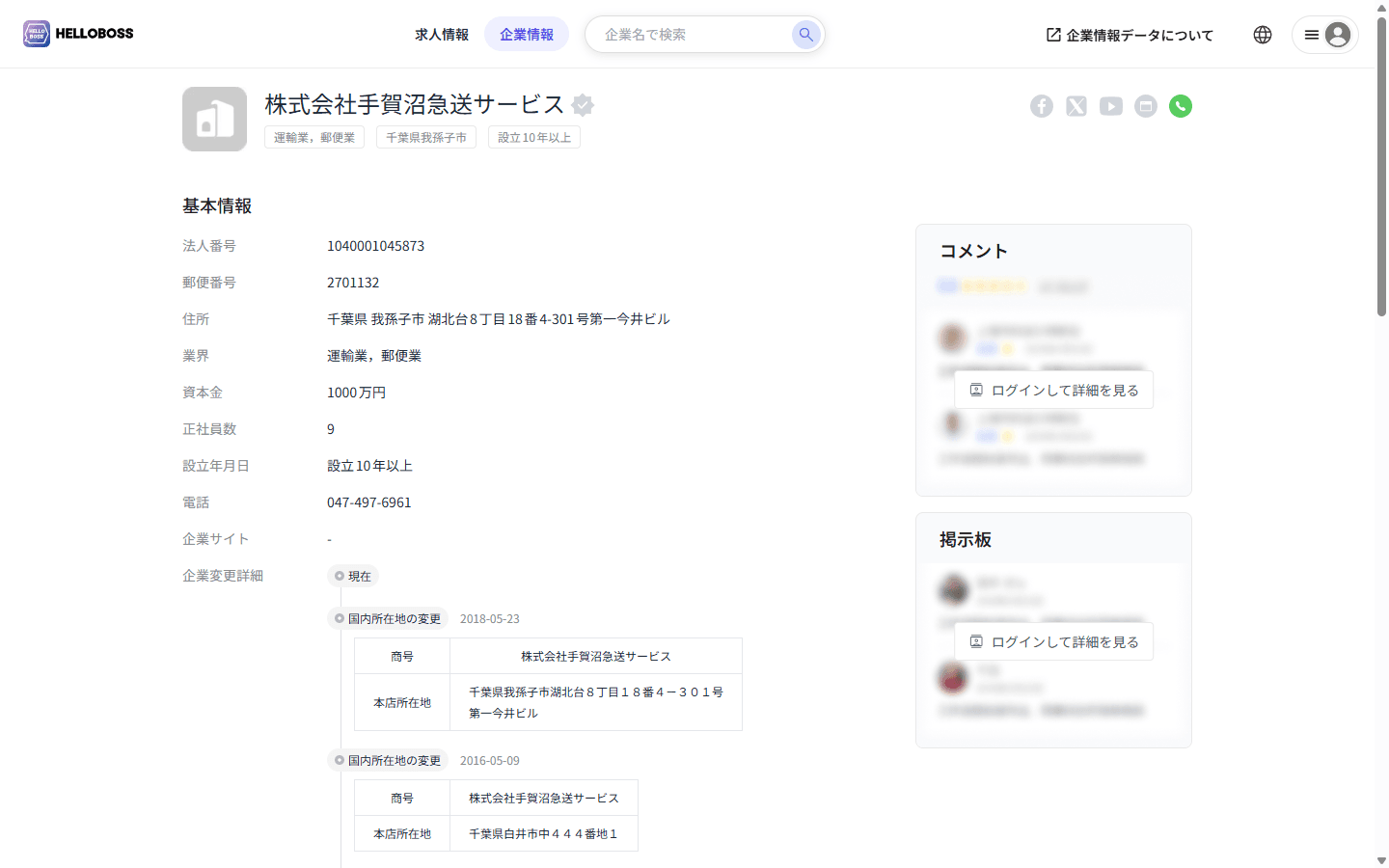Click the 基本情報 heading
This screenshot has height=868, width=1389.
(x=217, y=206)
